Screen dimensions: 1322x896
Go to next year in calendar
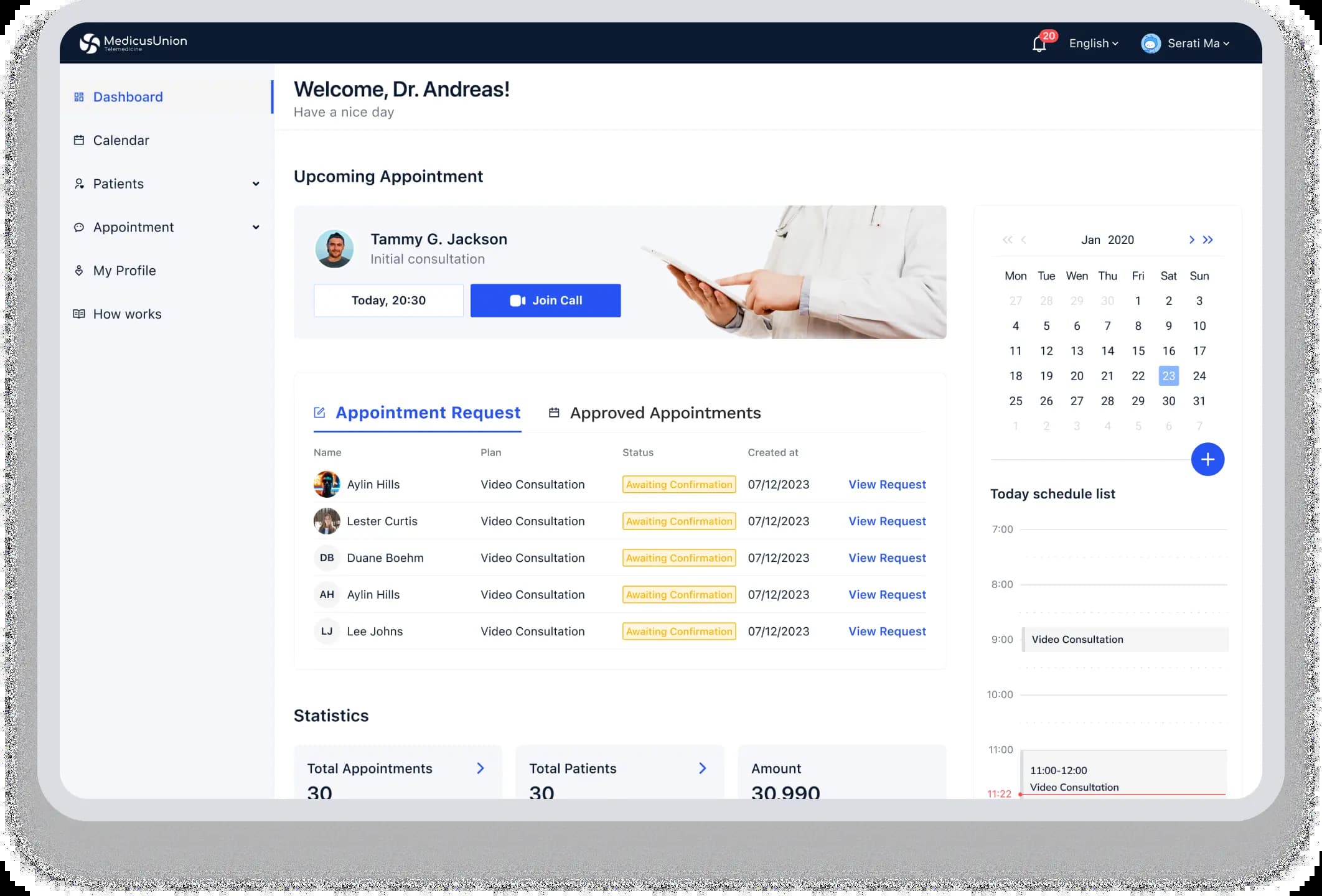click(x=1207, y=240)
